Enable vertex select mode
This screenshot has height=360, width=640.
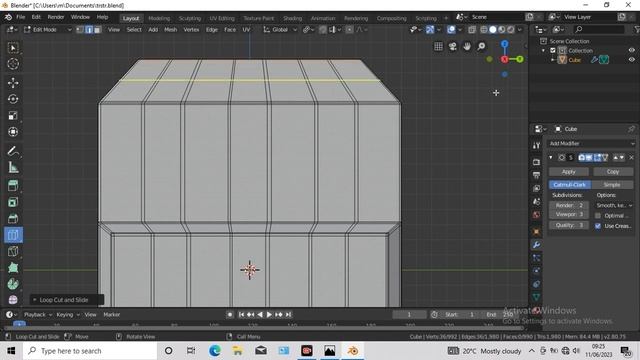click(80, 29)
